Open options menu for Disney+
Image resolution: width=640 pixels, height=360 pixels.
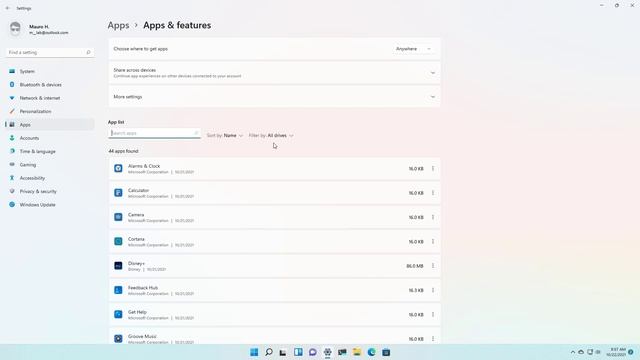(433, 266)
